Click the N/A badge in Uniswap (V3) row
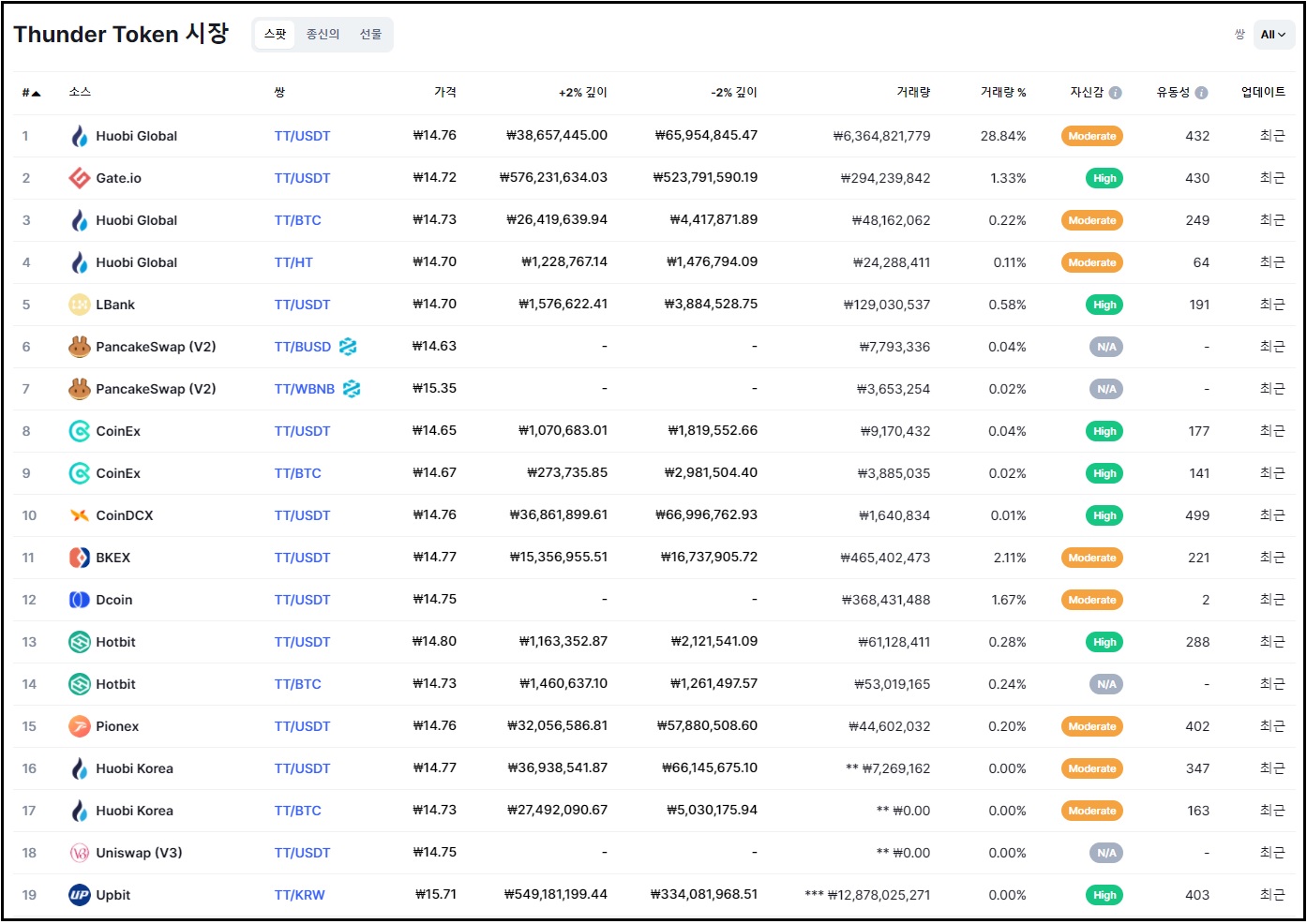Viewport: 1307px width, 924px height. point(1106,853)
